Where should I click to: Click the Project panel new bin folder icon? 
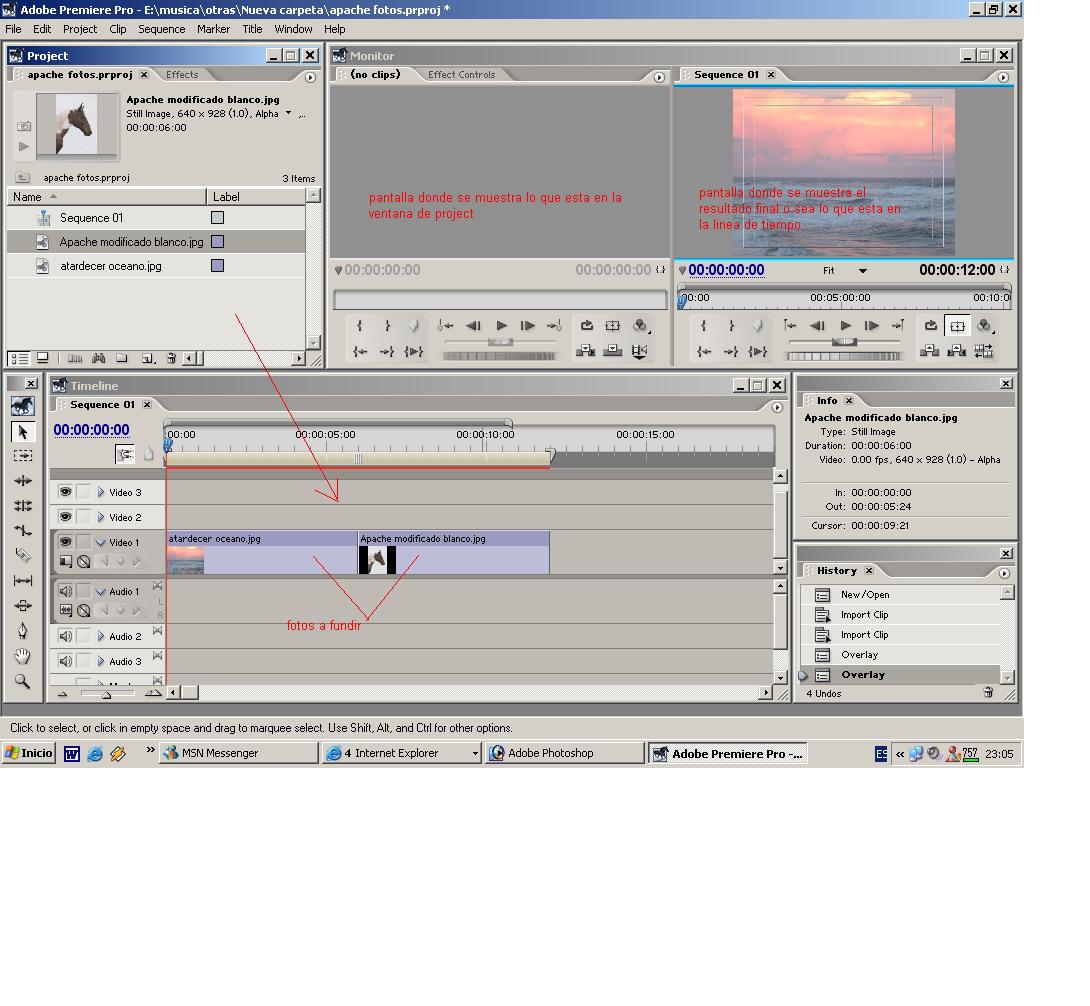pyautogui.click(x=122, y=358)
